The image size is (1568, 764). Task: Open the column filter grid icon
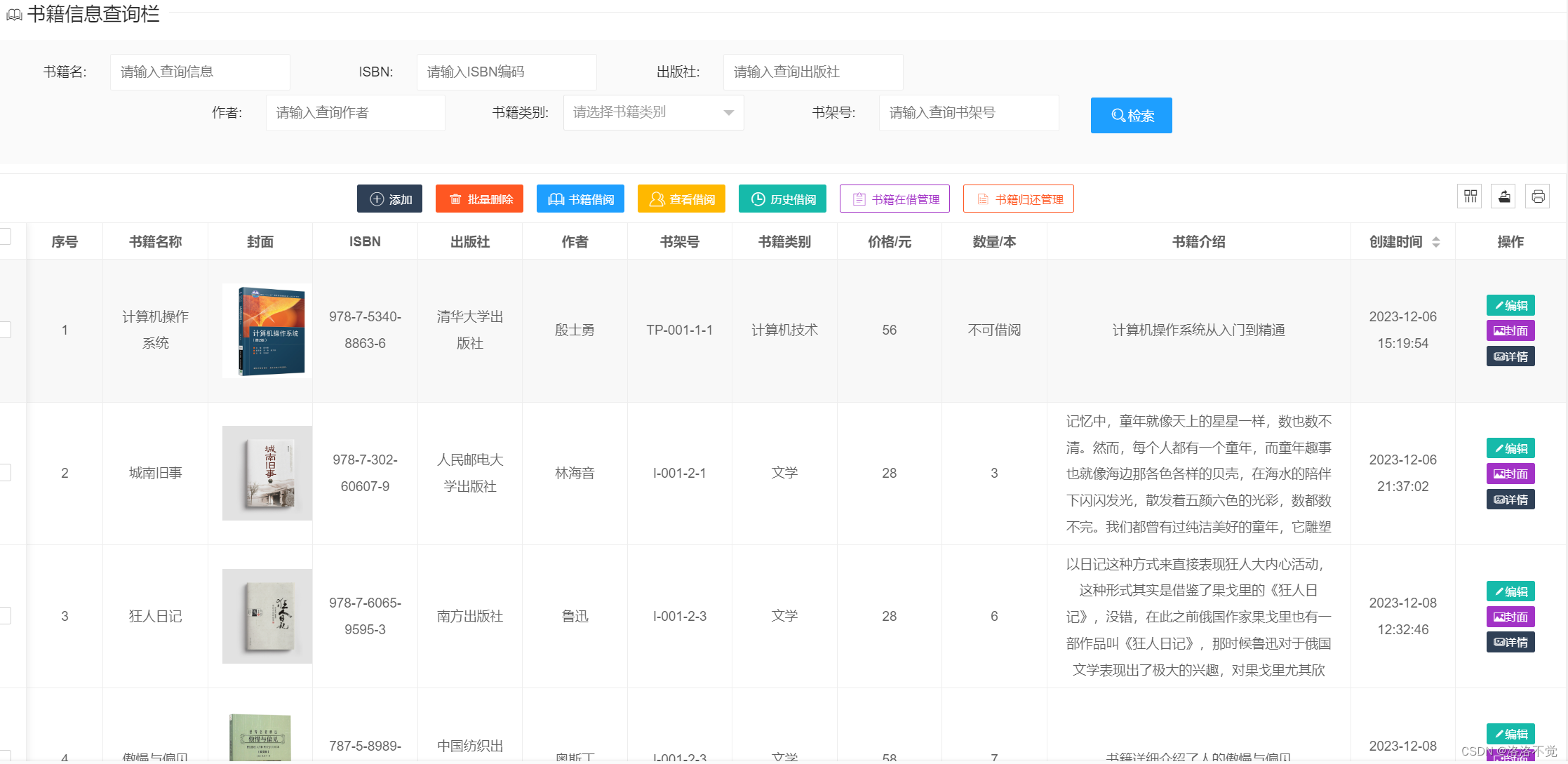pyautogui.click(x=1470, y=196)
